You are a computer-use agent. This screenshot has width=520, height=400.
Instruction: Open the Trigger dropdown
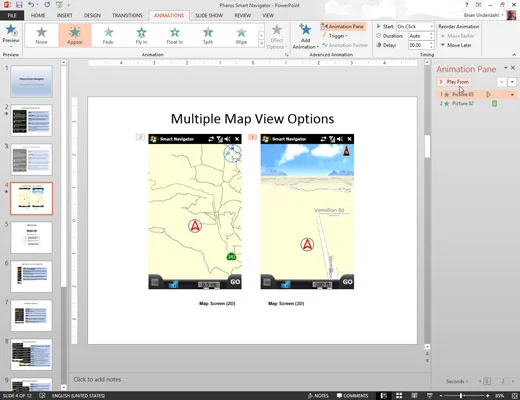tap(335, 36)
